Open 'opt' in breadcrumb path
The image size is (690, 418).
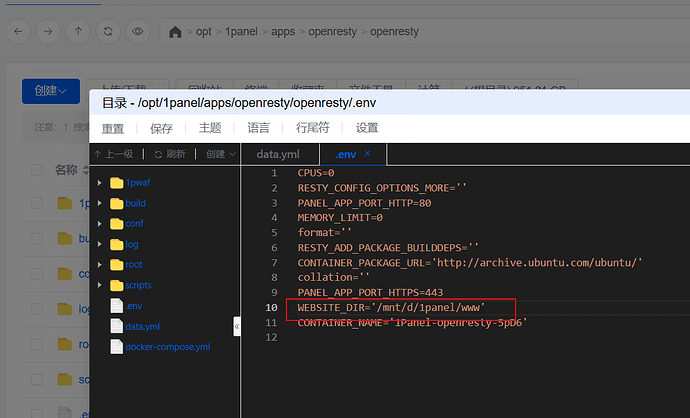(x=203, y=32)
